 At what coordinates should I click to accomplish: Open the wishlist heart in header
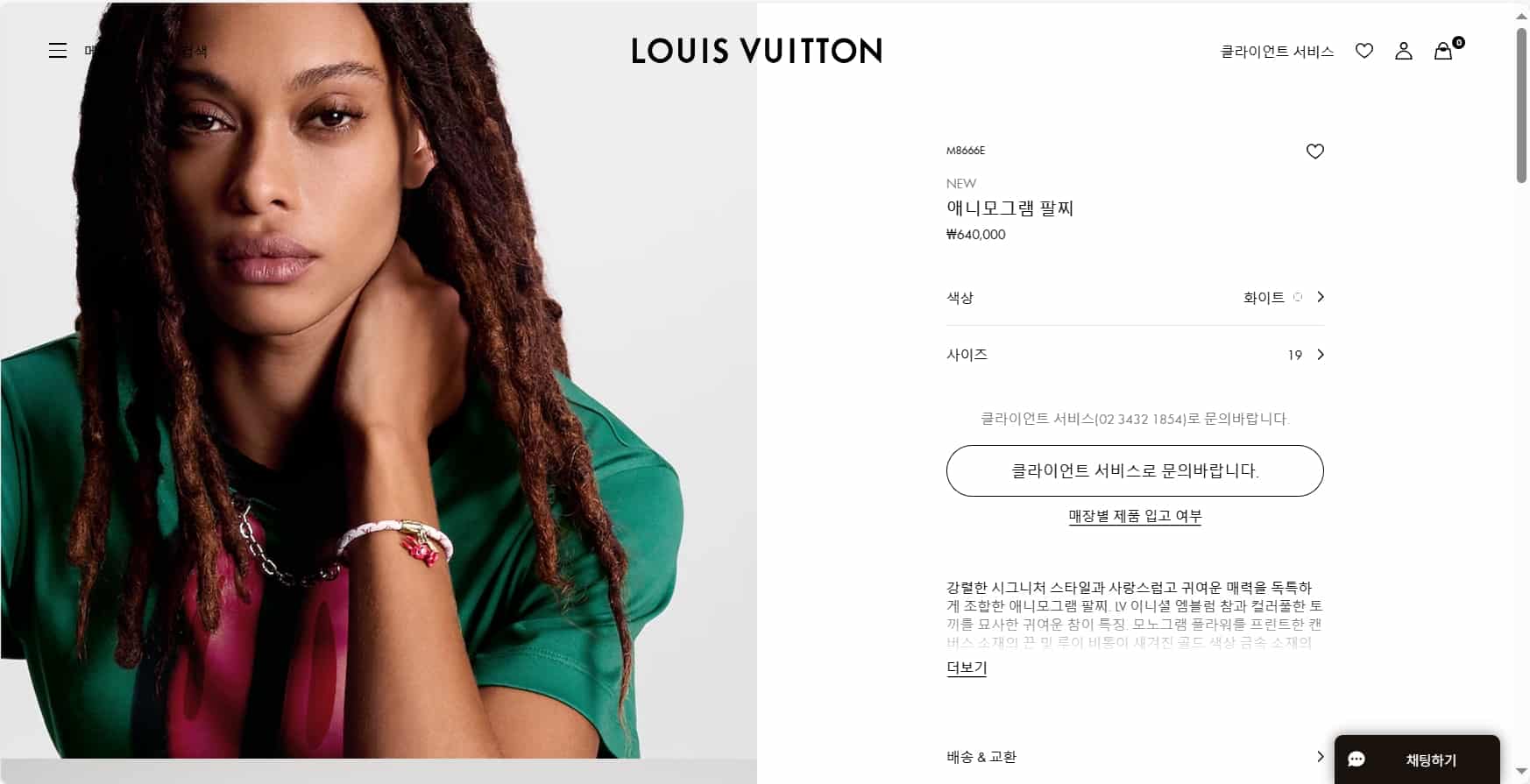[1364, 51]
